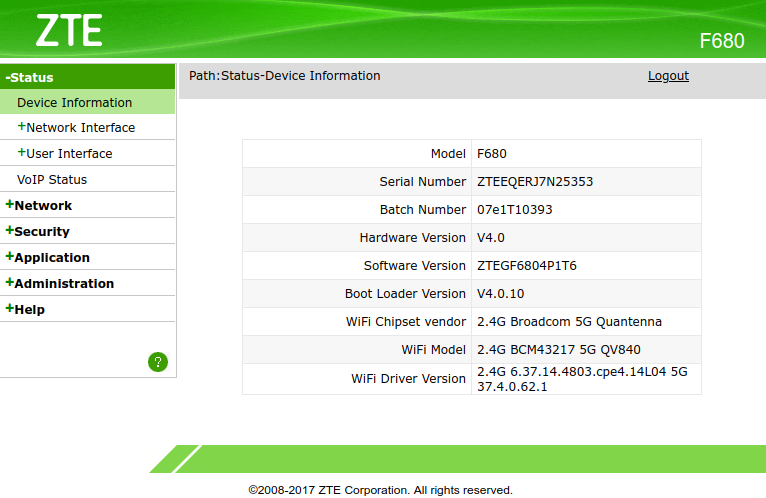Click the ZTE Corporation copyright notice
The image size is (766, 498).
[x=381, y=490]
